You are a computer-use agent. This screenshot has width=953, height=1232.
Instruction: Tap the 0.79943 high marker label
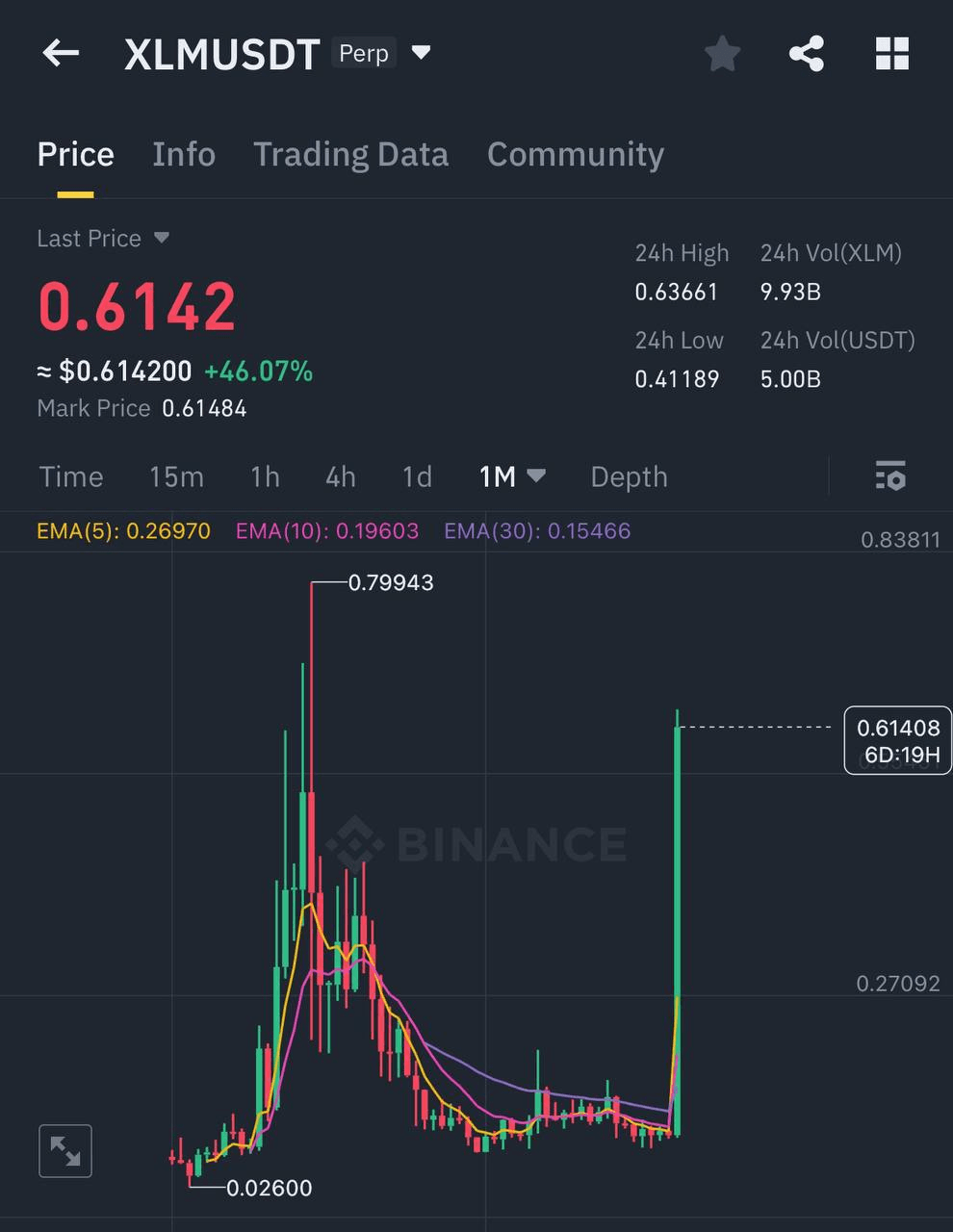tap(391, 582)
